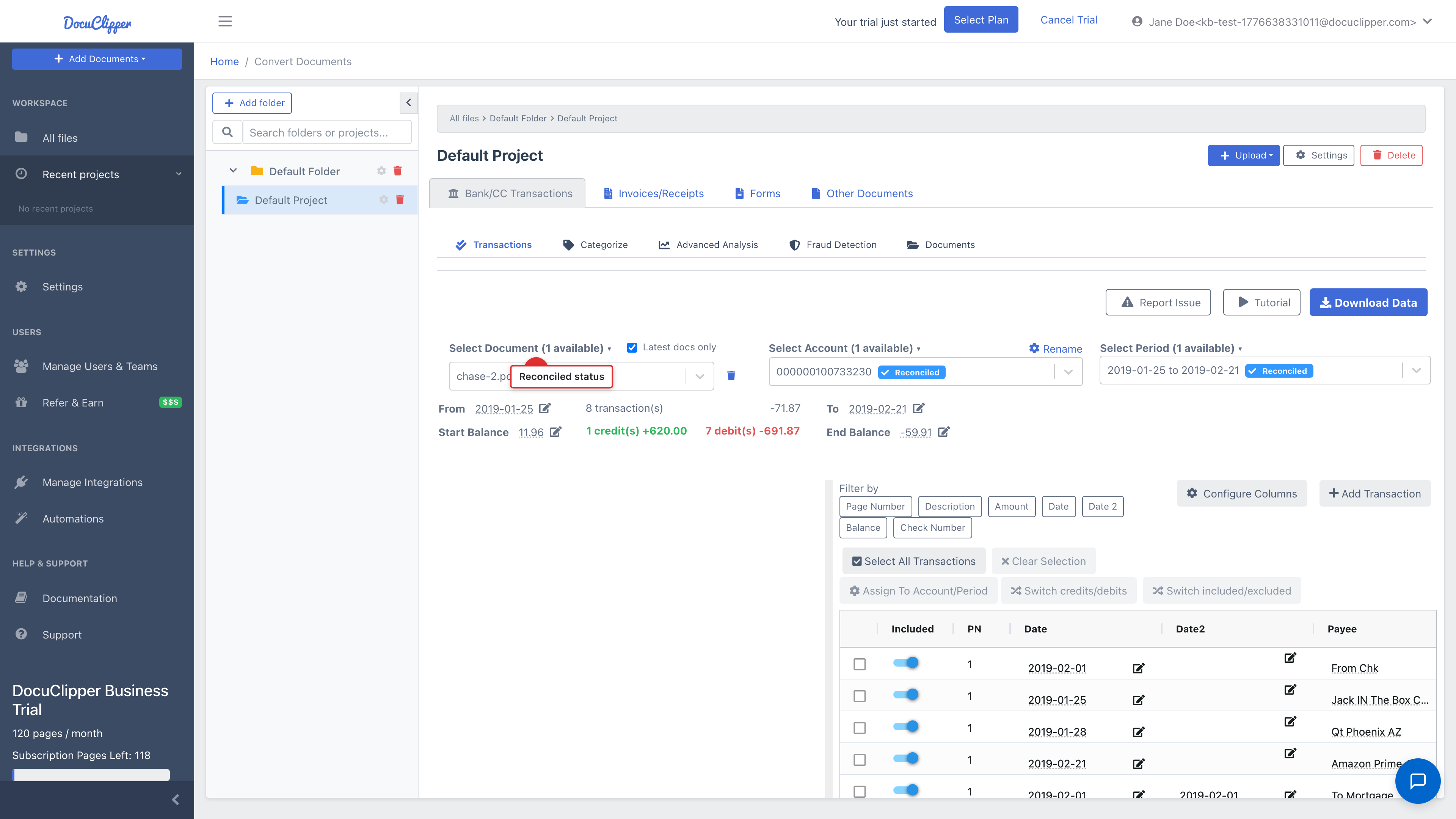Click the DocuClipper logo
1456x819 pixels.
[97, 23]
